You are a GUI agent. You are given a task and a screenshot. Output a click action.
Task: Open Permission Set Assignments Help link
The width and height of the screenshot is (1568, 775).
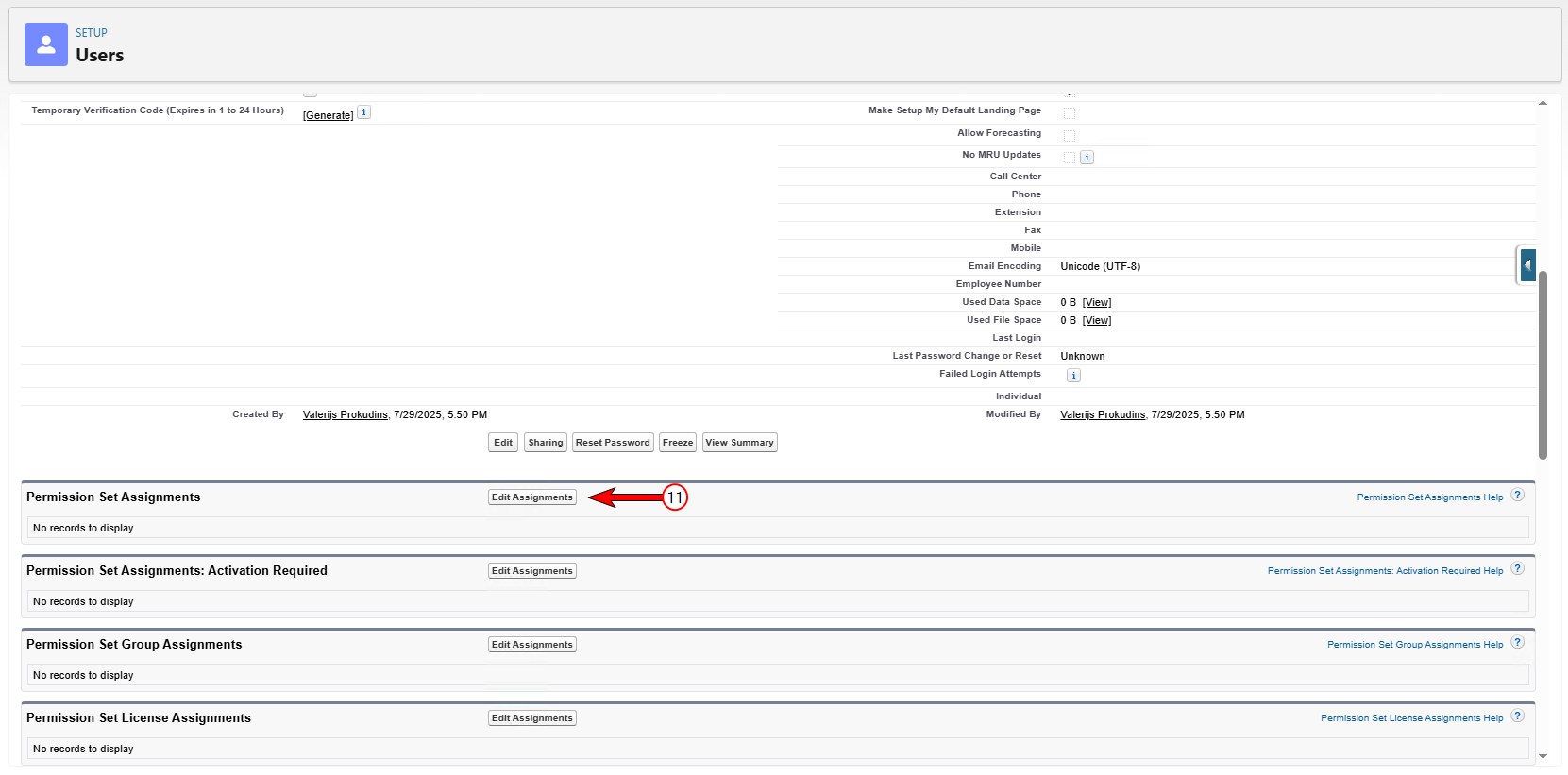1430,497
